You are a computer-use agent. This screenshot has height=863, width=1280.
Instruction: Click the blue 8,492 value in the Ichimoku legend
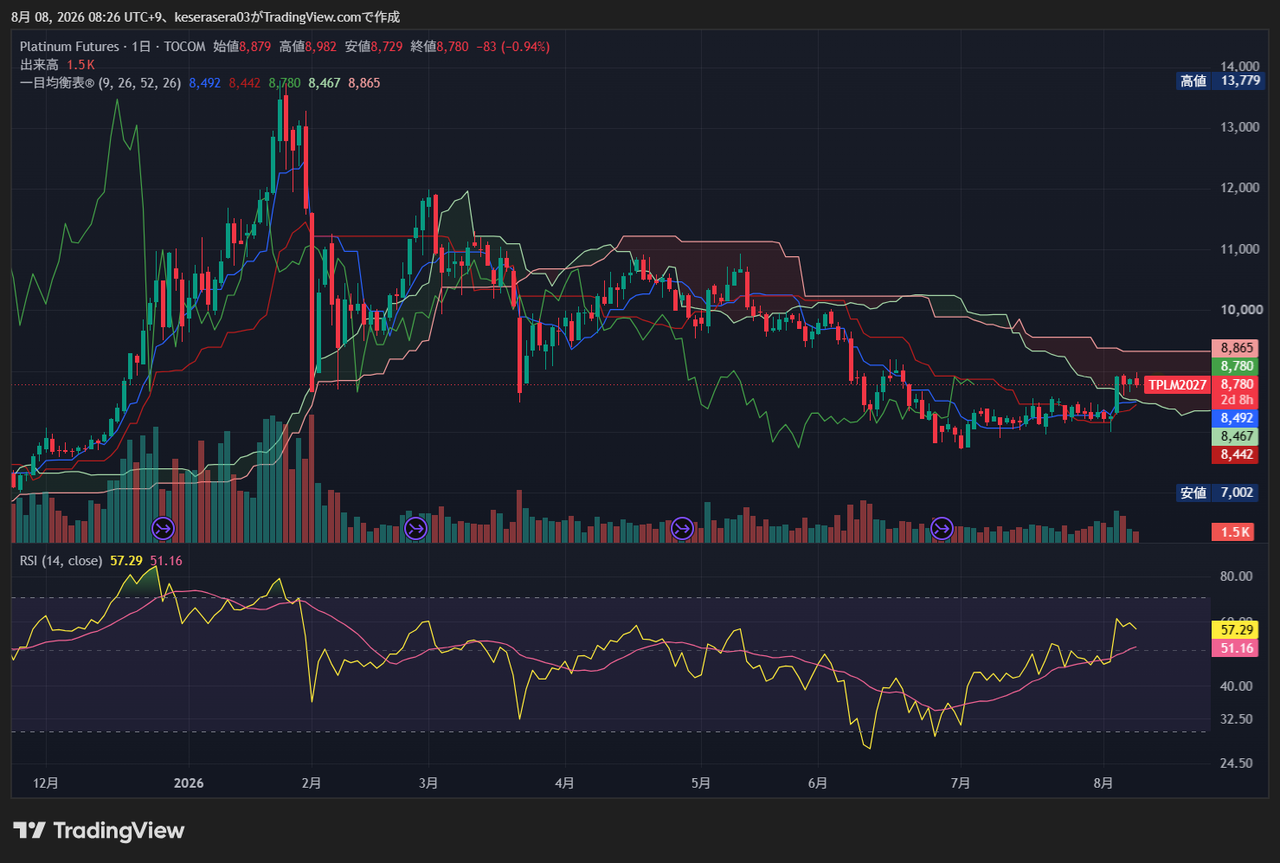pos(204,83)
